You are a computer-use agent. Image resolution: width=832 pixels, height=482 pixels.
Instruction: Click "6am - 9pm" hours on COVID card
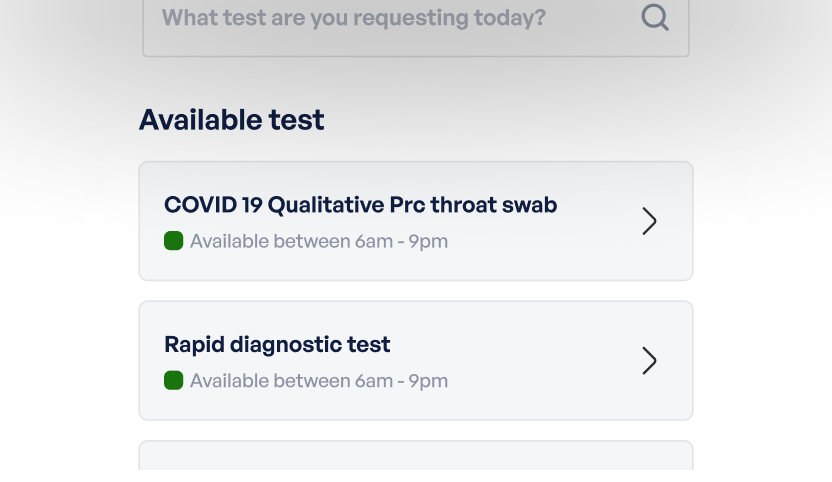pos(401,241)
